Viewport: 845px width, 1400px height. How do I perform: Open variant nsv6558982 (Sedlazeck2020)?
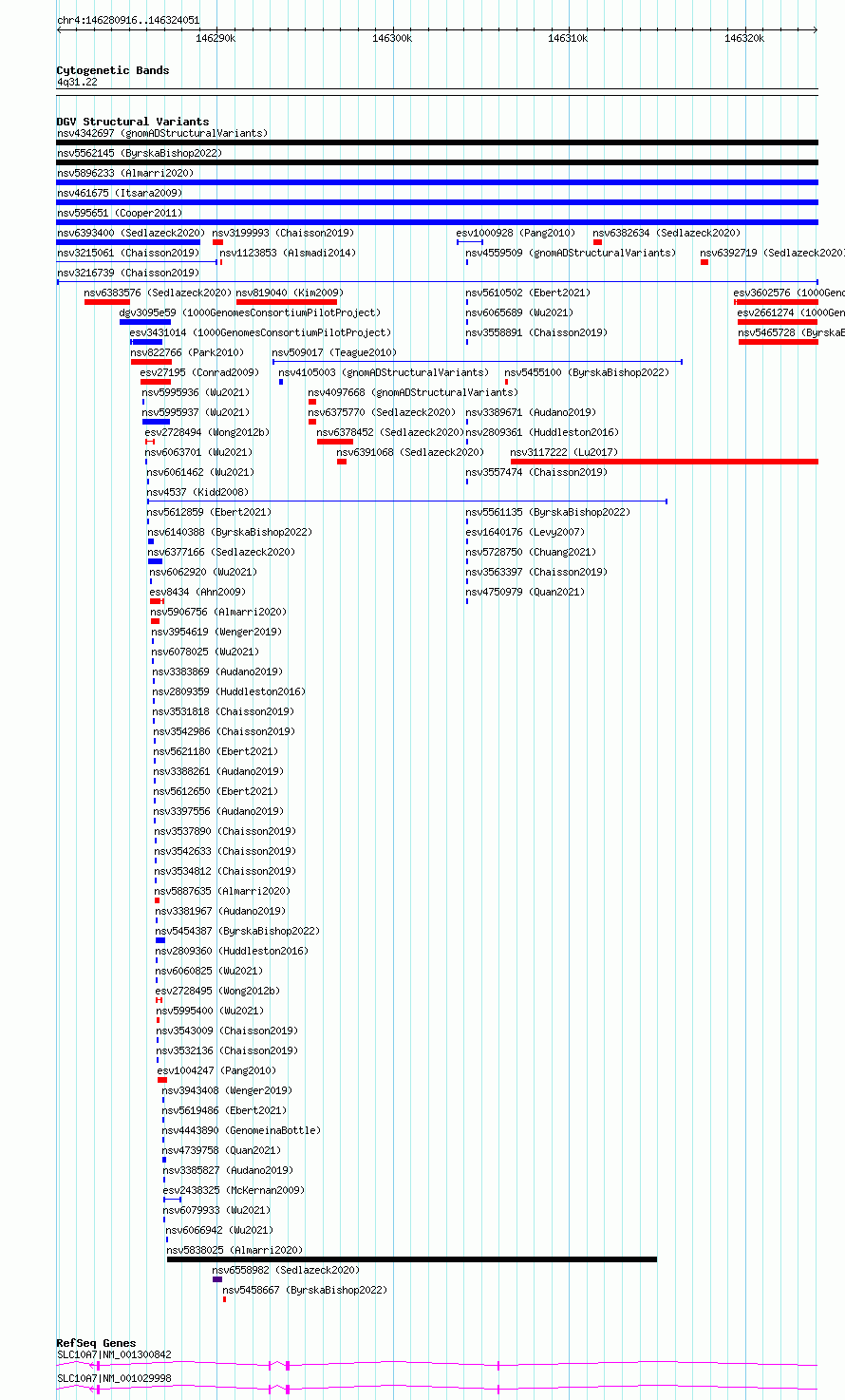click(x=286, y=1270)
